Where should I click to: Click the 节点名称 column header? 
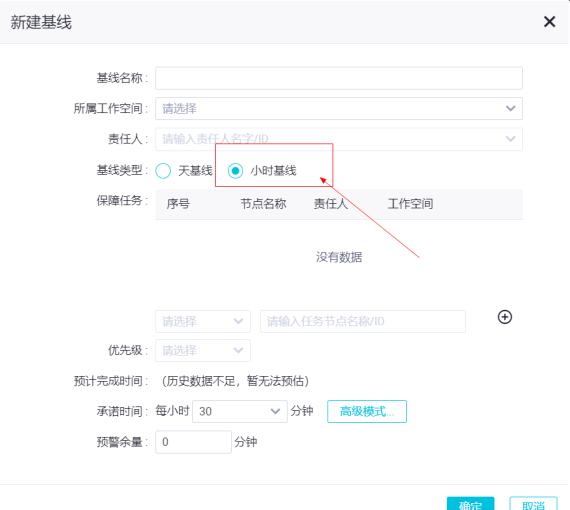pyautogui.click(x=263, y=204)
